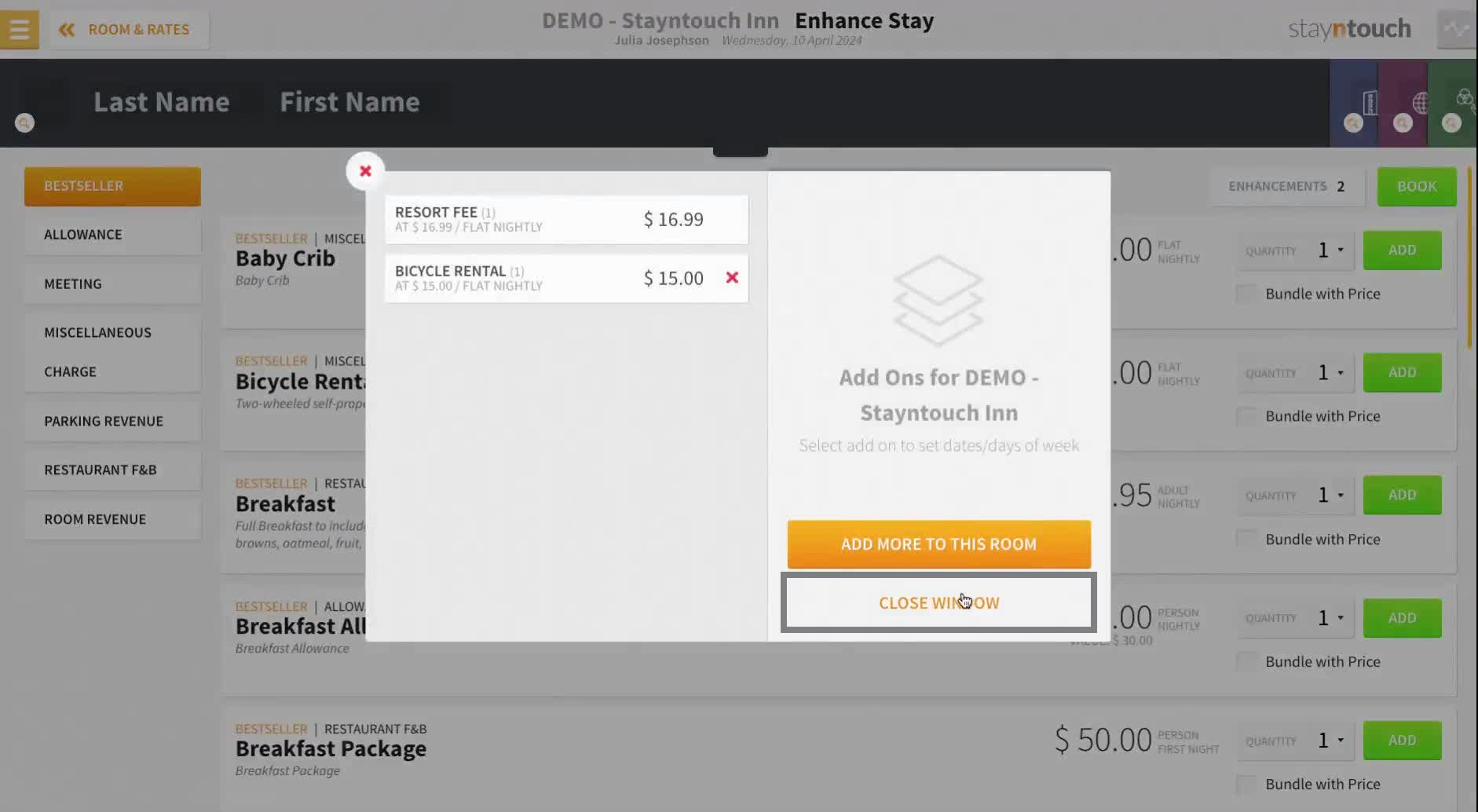
Task: Select the Allowance category
Action: click(x=112, y=235)
